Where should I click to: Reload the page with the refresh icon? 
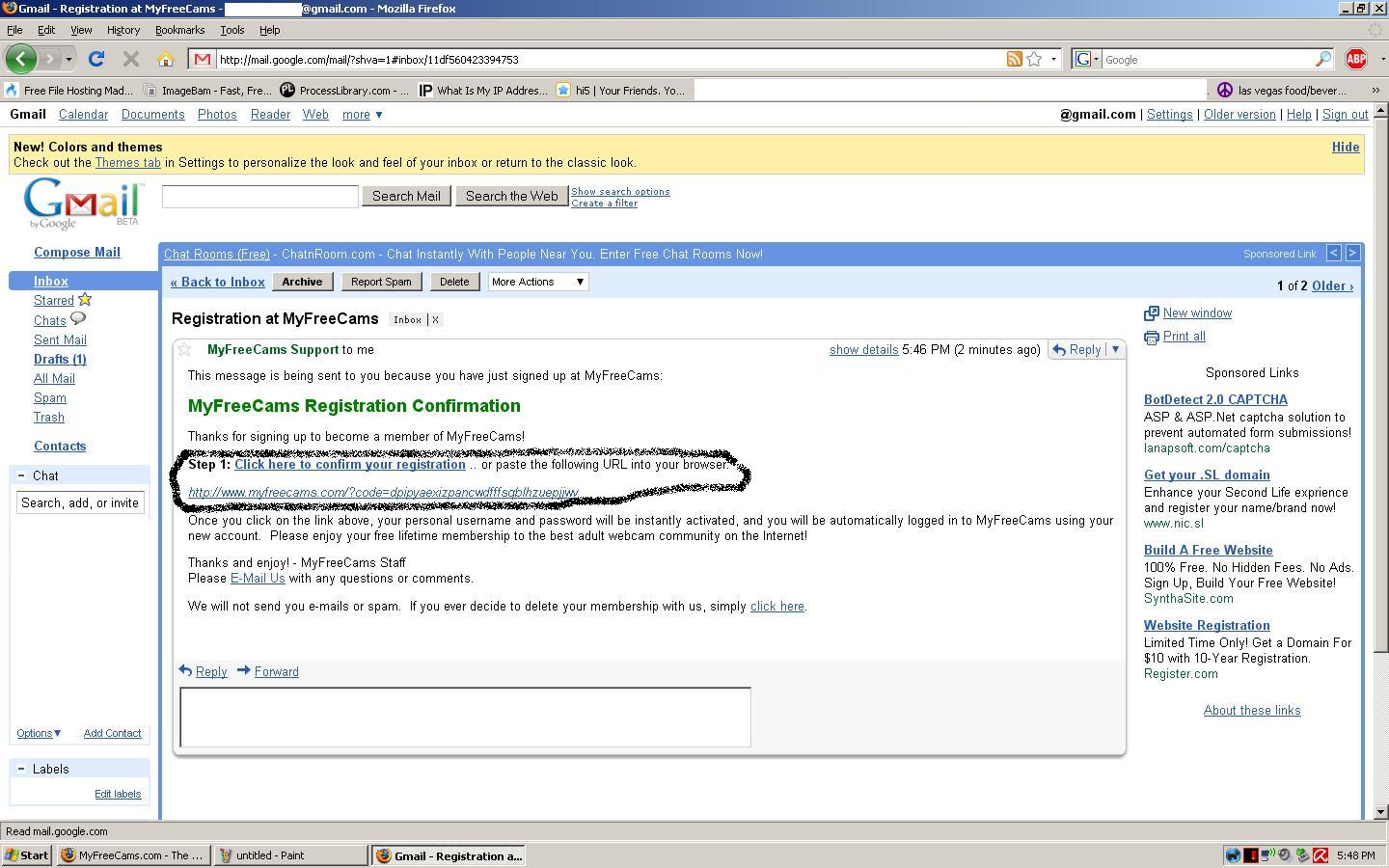(x=96, y=59)
